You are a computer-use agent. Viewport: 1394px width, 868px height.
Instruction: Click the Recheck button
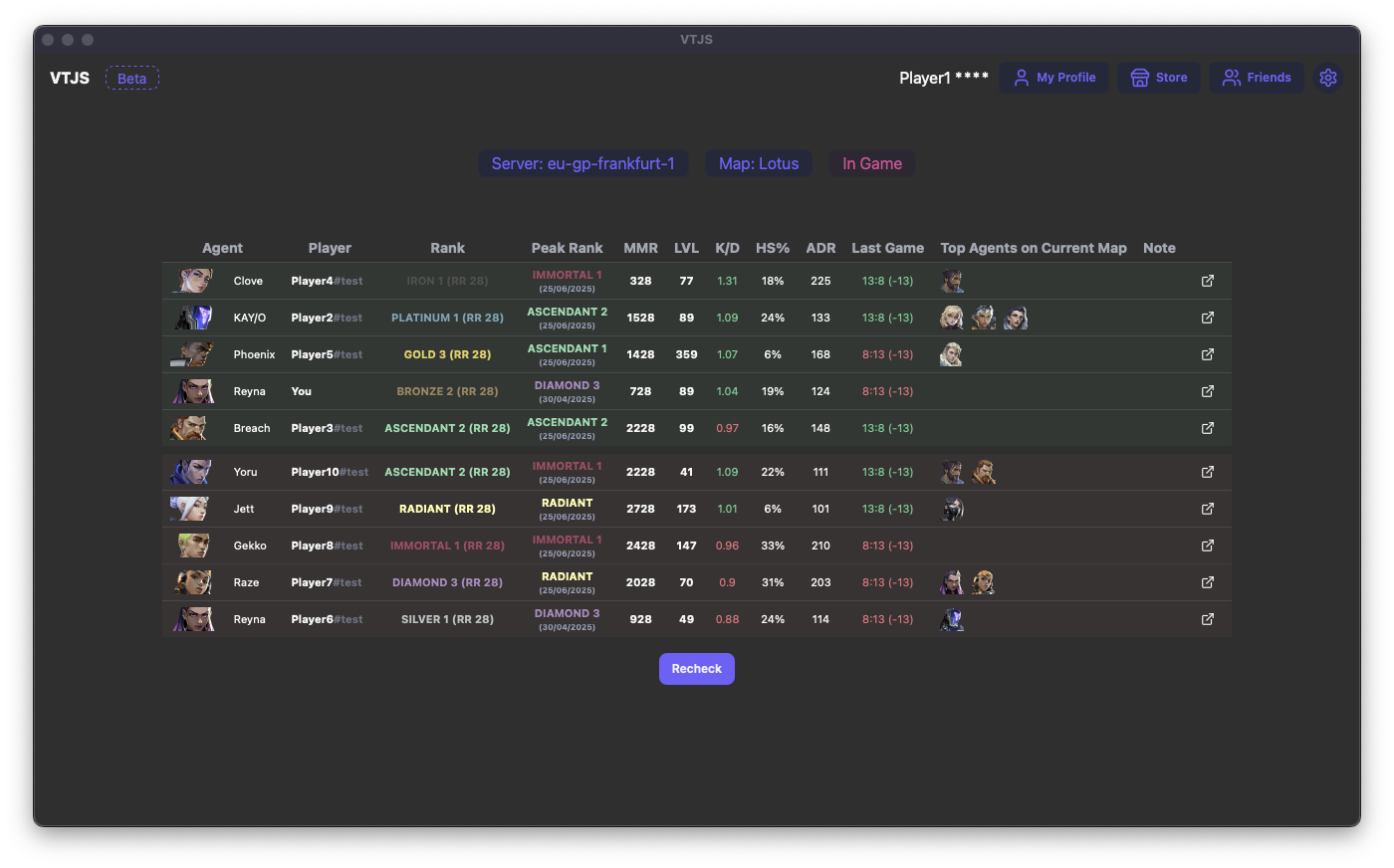click(697, 669)
